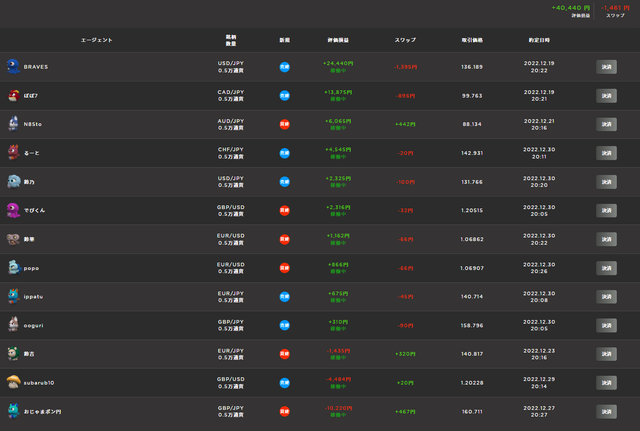Click the red badge in the 1.06862 row
Viewport: 640px width, 431px height.
(x=284, y=239)
